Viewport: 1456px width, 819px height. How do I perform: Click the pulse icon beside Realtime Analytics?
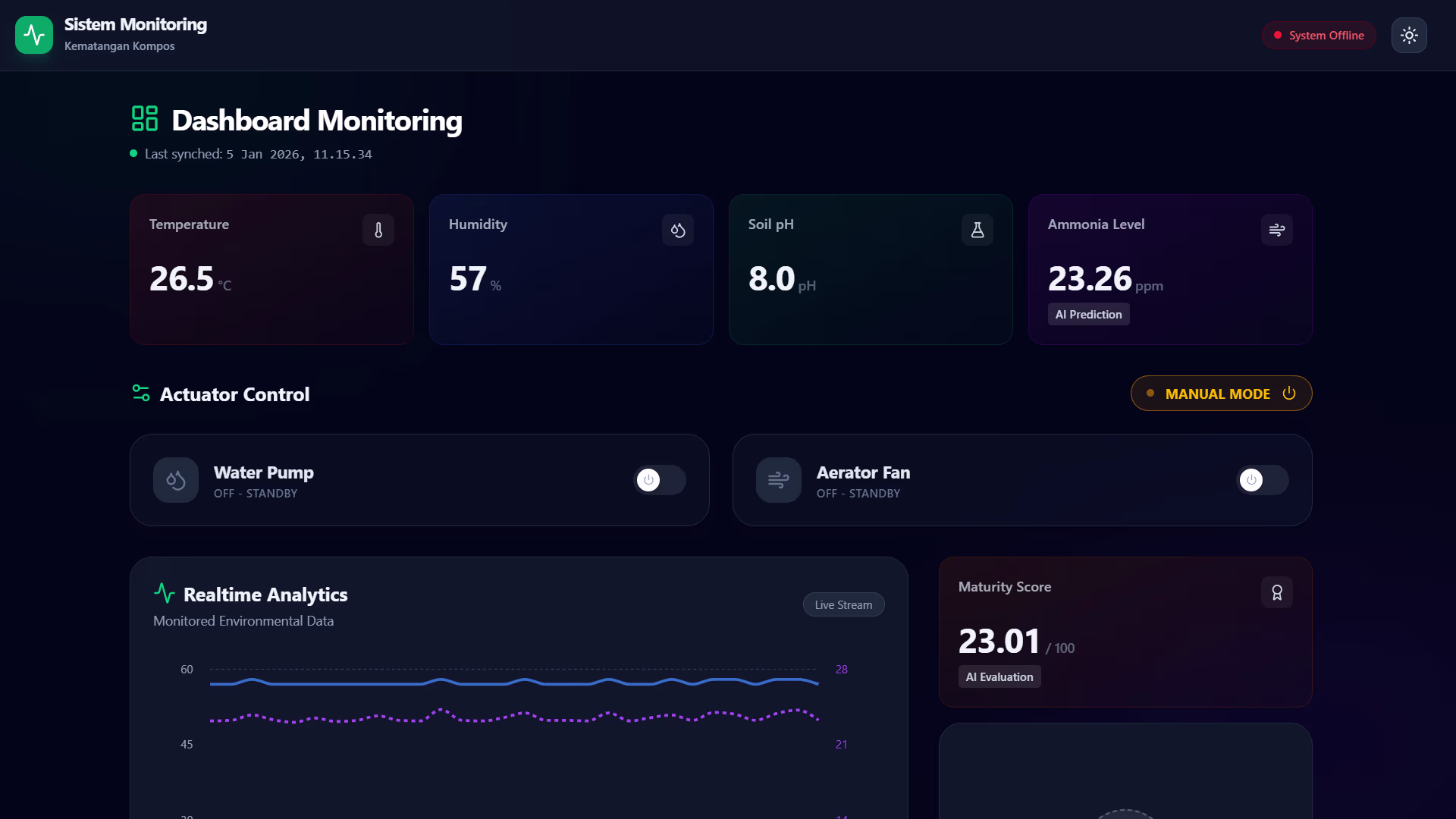[x=165, y=593]
